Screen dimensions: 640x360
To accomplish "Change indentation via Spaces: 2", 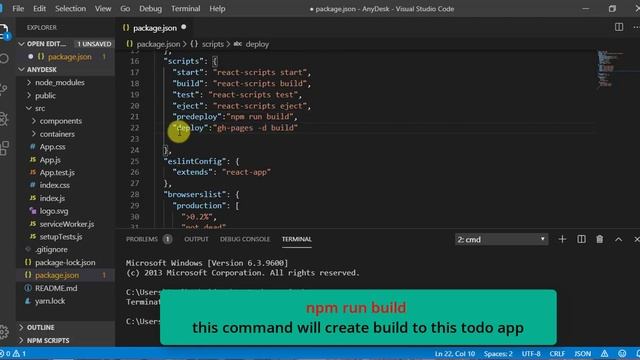I will click(x=498, y=353).
